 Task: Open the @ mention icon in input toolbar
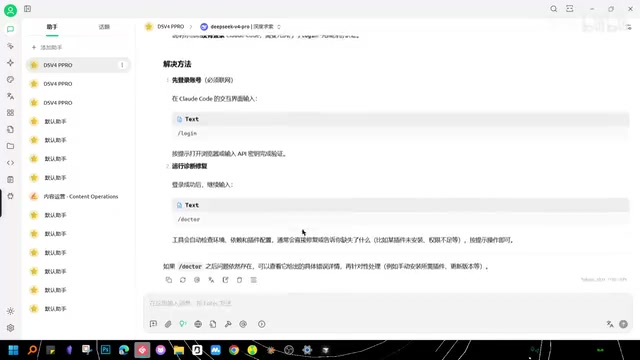tap(243, 324)
